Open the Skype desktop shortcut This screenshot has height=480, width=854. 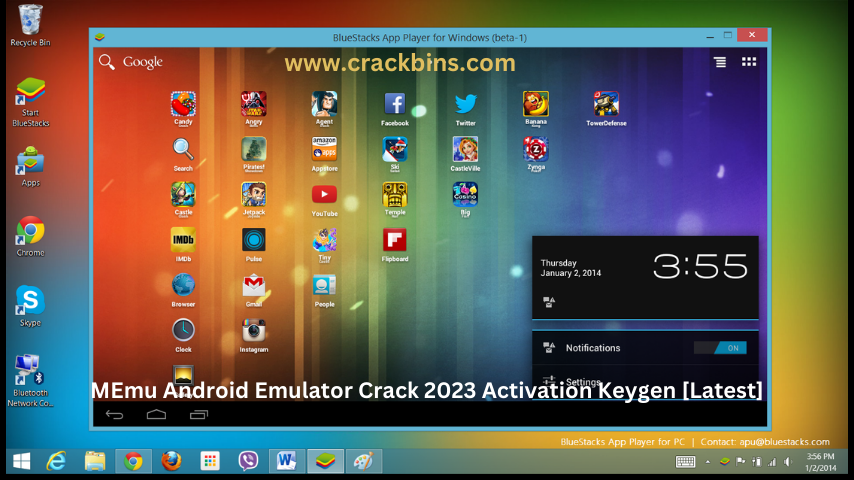(30, 306)
